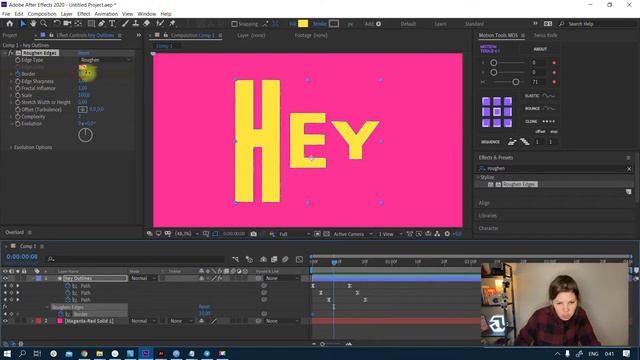Click the Evolution angle dial
The width and height of the screenshot is (640, 360).
click(85, 135)
